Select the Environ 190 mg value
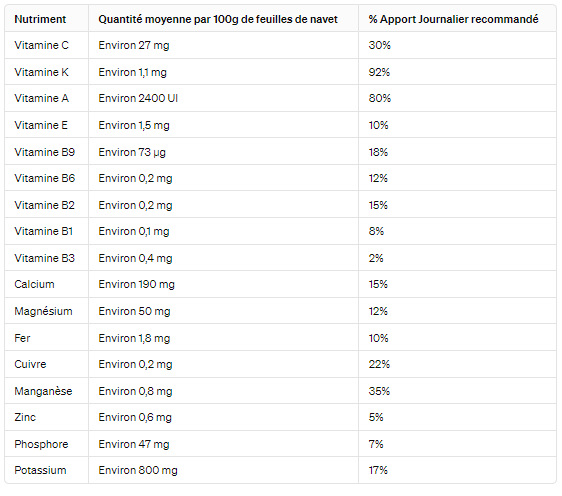The image size is (562, 496). [x=136, y=285]
